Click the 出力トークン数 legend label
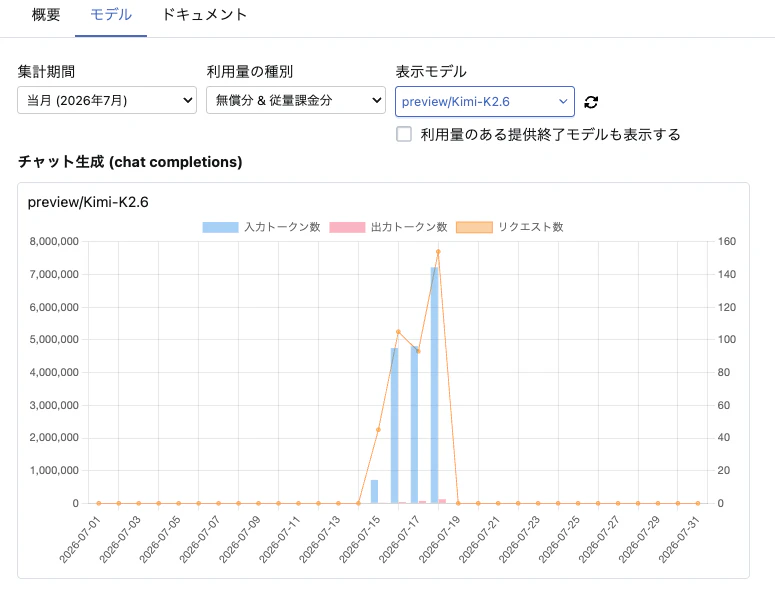The width and height of the screenshot is (775, 596). pos(409,227)
